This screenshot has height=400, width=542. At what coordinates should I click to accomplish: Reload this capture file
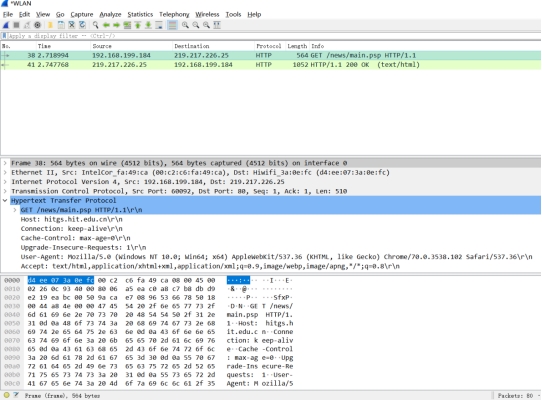[82, 25]
